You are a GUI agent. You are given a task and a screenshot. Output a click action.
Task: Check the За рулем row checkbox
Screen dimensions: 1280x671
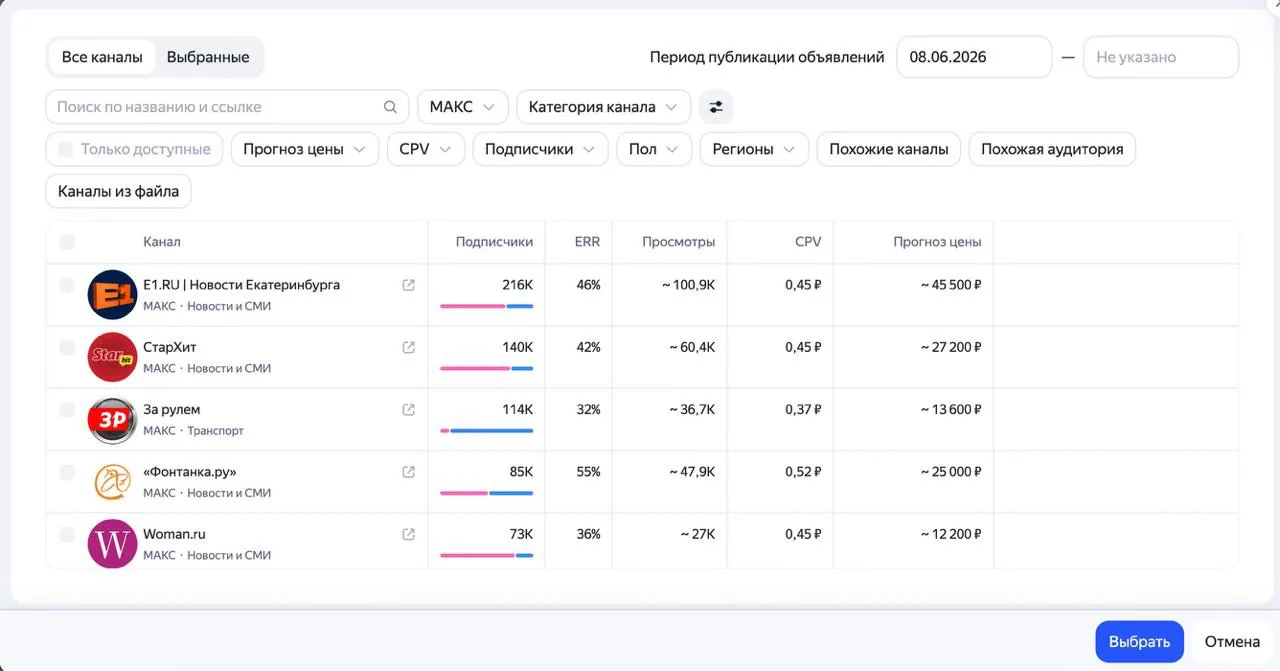pyautogui.click(x=67, y=410)
